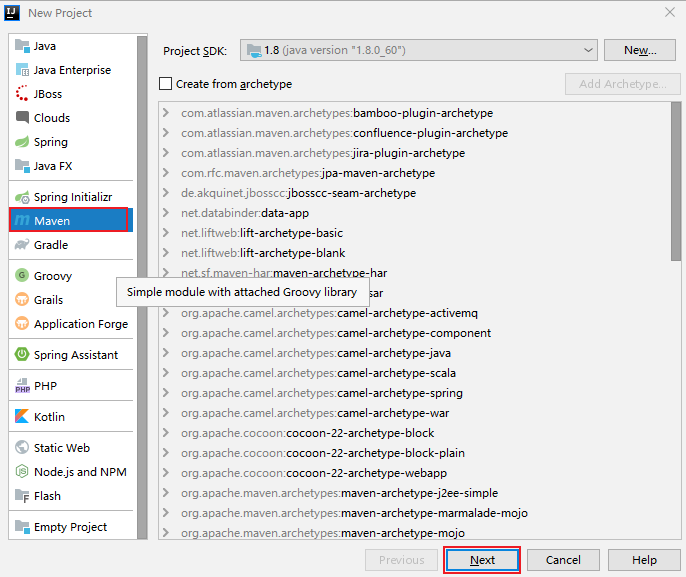Image resolution: width=686 pixels, height=577 pixels.
Task: Open the Project SDK dropdown
Action: [419, 50]
